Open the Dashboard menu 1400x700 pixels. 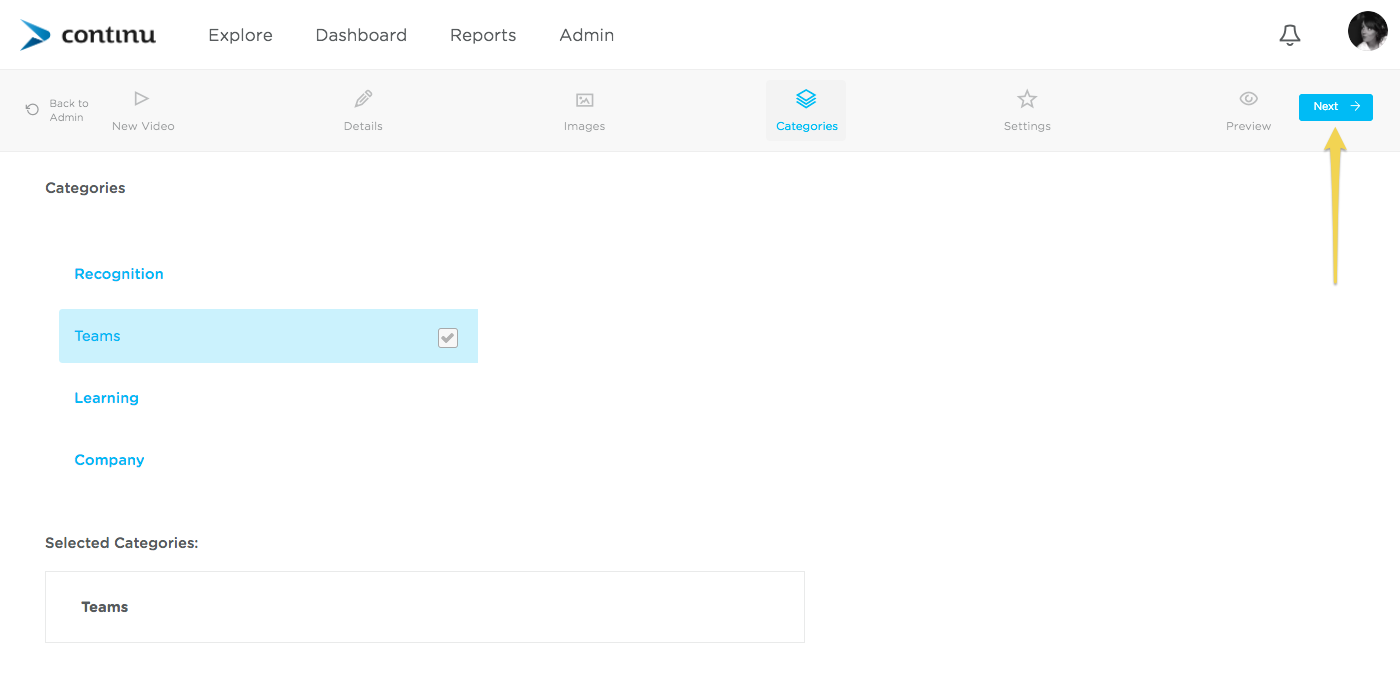[x=361, y=35]
